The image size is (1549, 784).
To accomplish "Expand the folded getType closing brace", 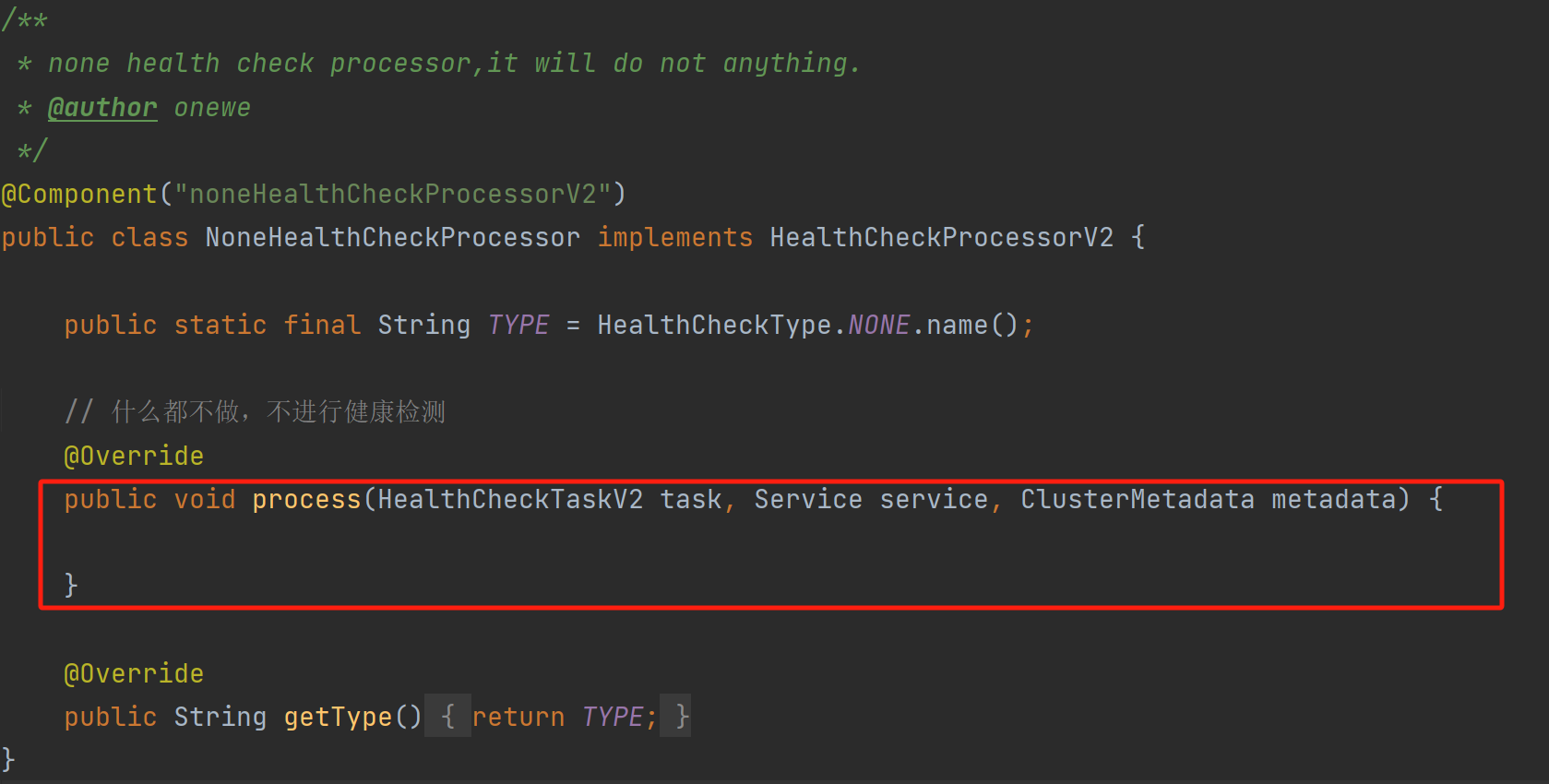I will [x=681, y=716].
